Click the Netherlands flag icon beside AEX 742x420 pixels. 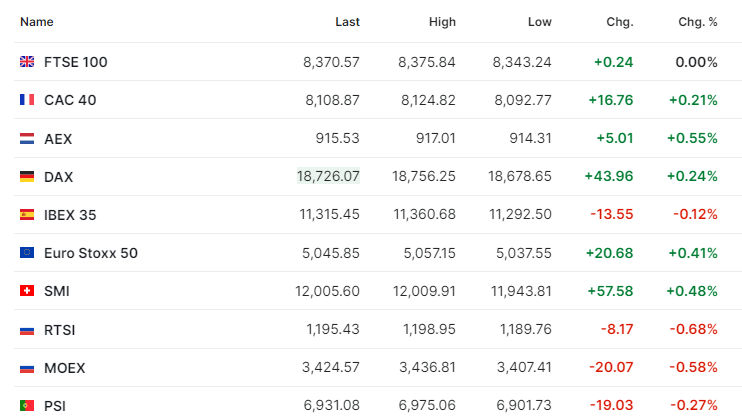click(x=27, y=138)
